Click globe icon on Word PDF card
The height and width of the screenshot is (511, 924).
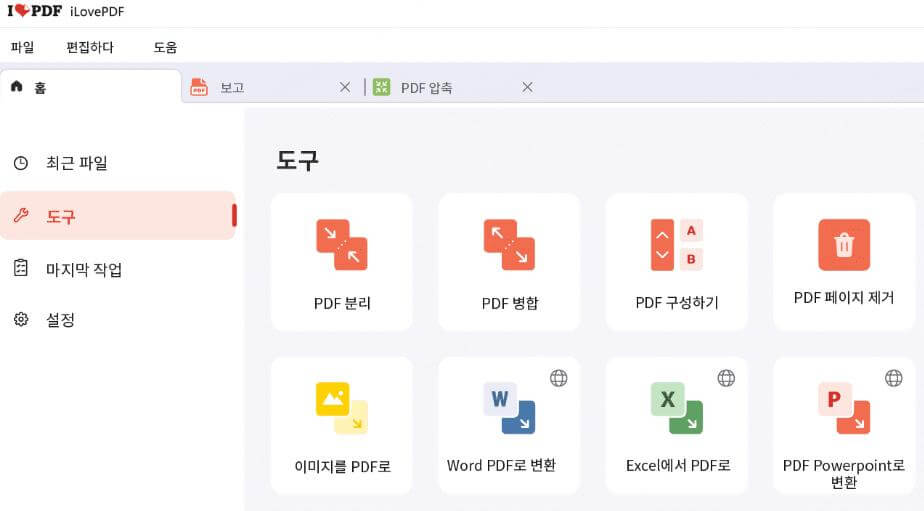[559, 378]
